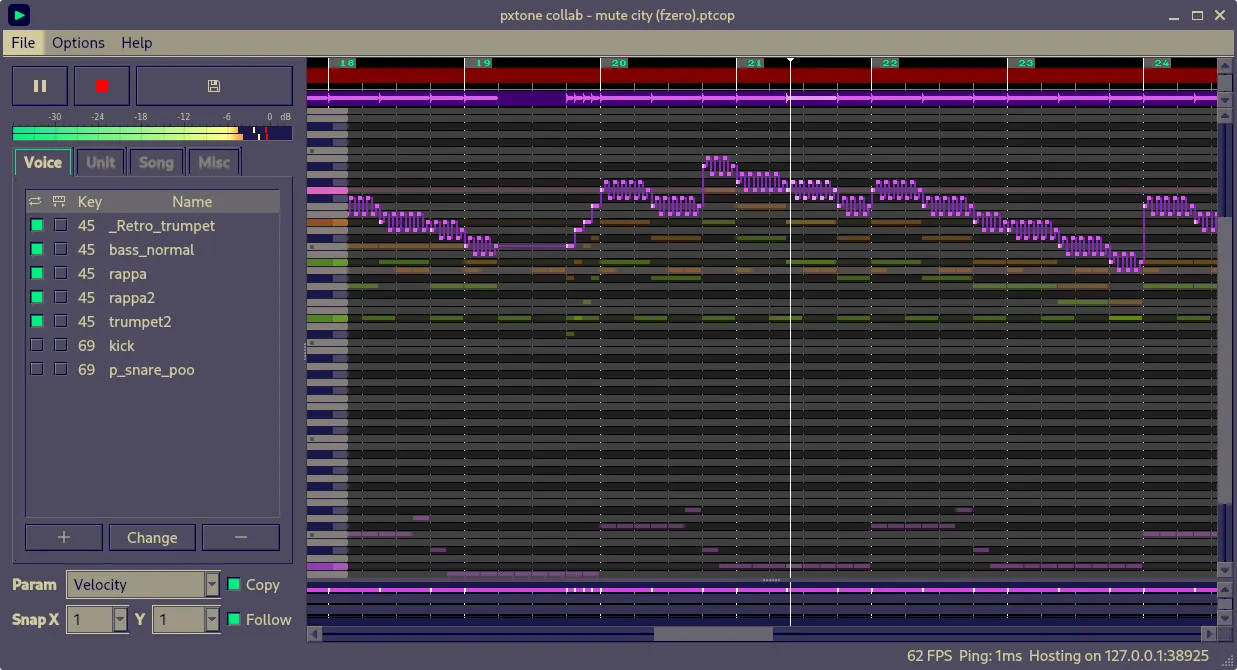Image resolution: width=1237 pixels, height=670 pixels.
Task: Jump to measure 23 marker
Action: [x=1026, y=62]
